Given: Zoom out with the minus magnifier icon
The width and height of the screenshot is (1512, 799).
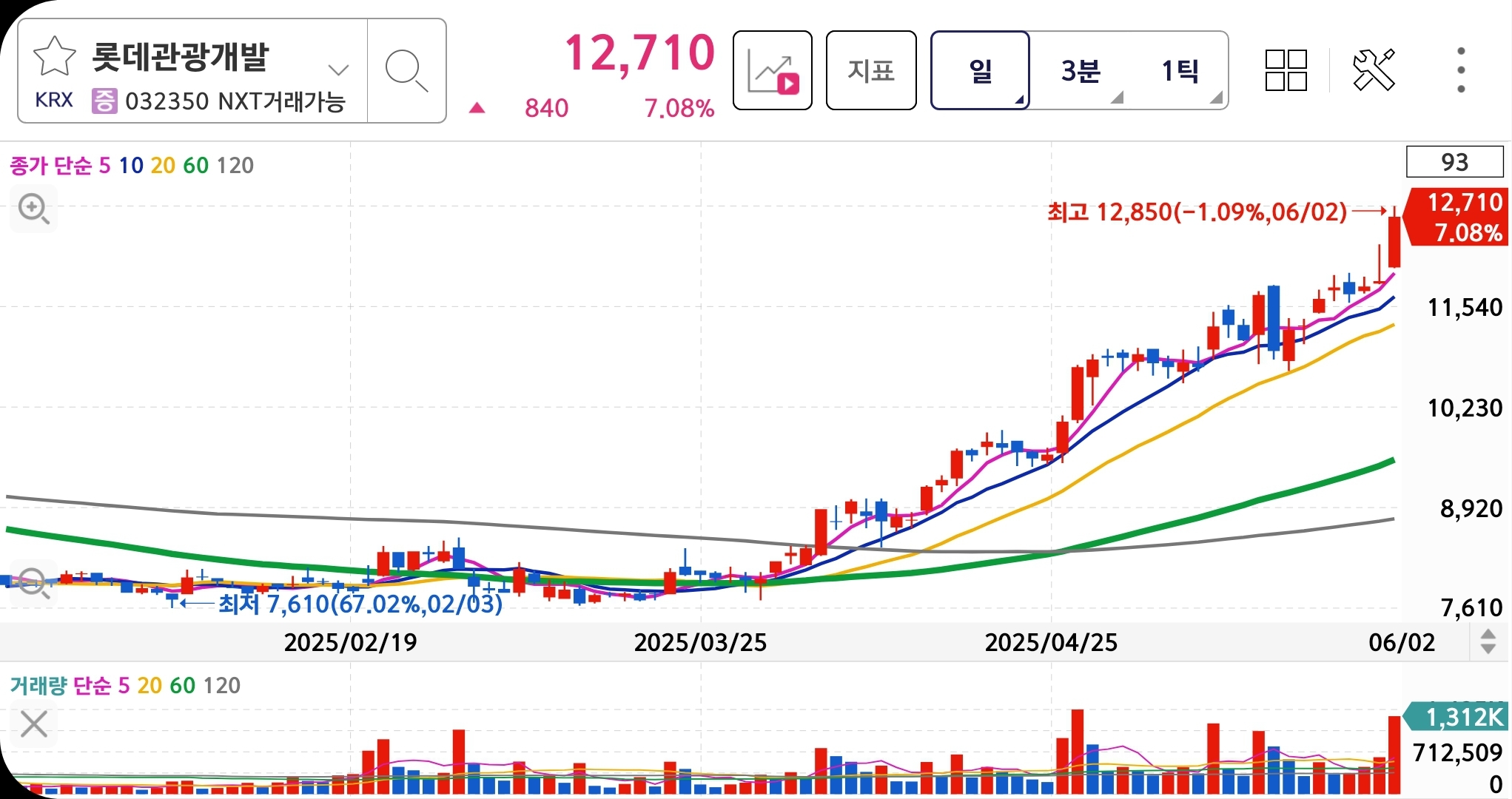Looking at the screenshot, I should 34,583.
